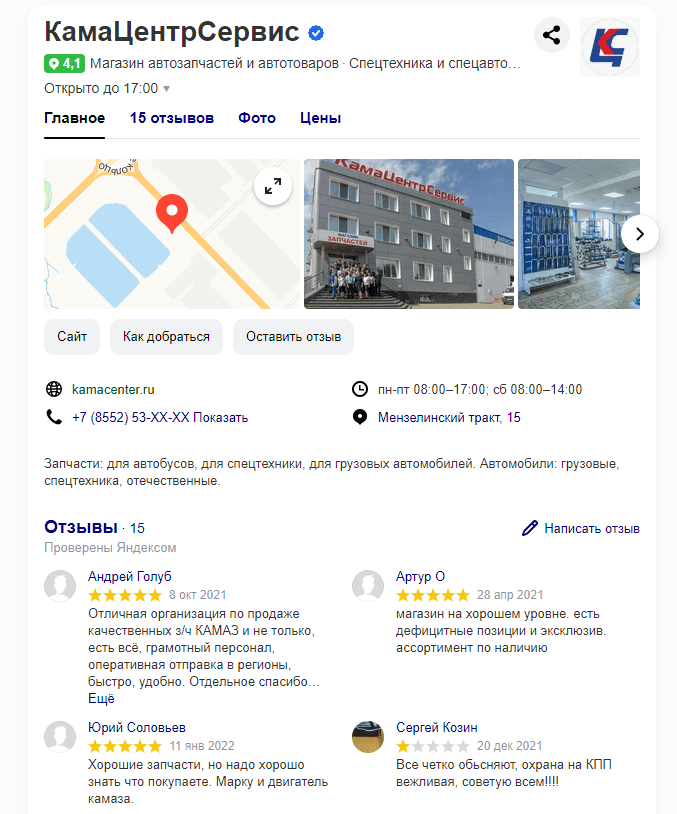Open the 'Фото' tab
677x814 pixels.
click(x=256, y=118)
